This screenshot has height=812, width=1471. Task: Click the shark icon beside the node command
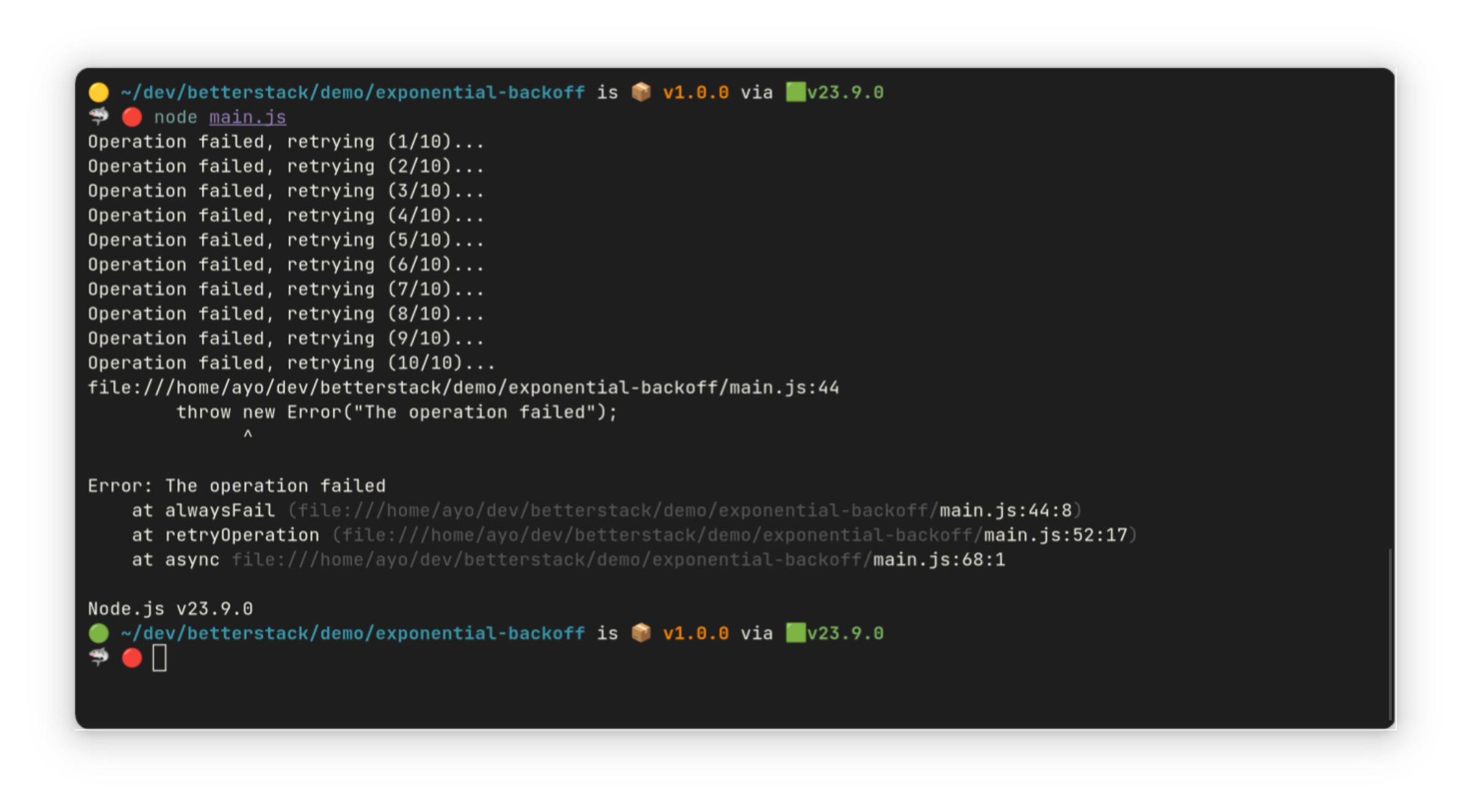tap(98, 116)
